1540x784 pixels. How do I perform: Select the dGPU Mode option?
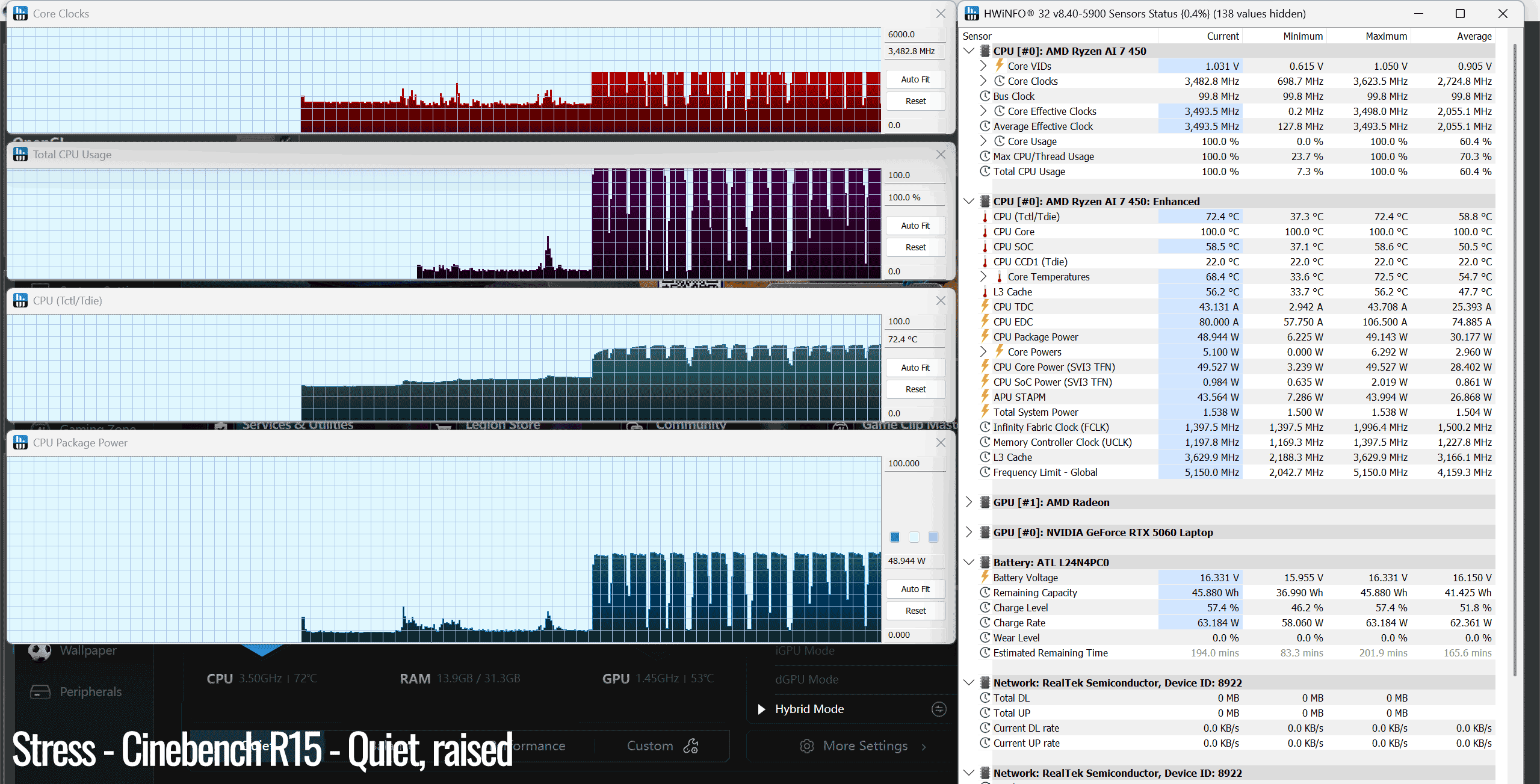[807, 679]
